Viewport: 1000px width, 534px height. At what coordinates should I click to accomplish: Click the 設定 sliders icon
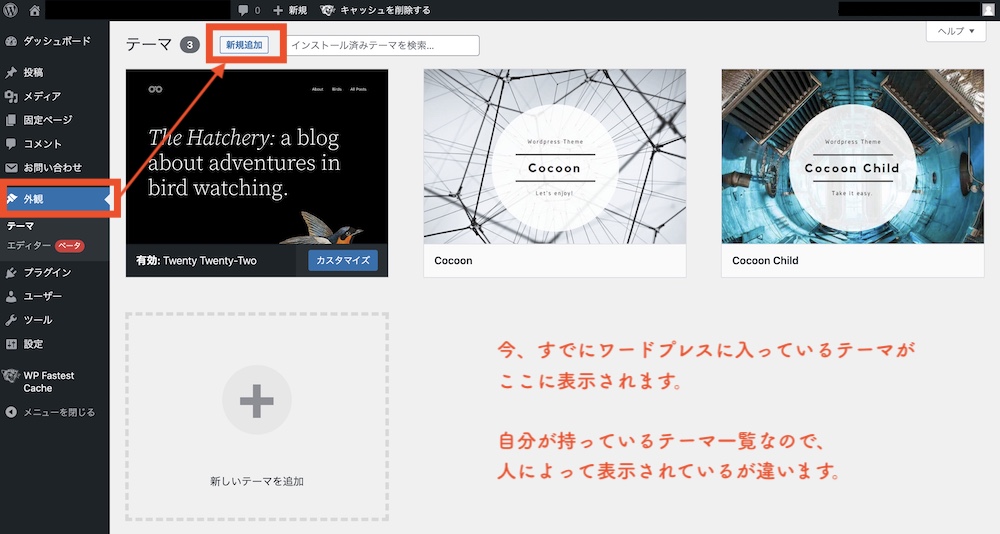(11, 344)
